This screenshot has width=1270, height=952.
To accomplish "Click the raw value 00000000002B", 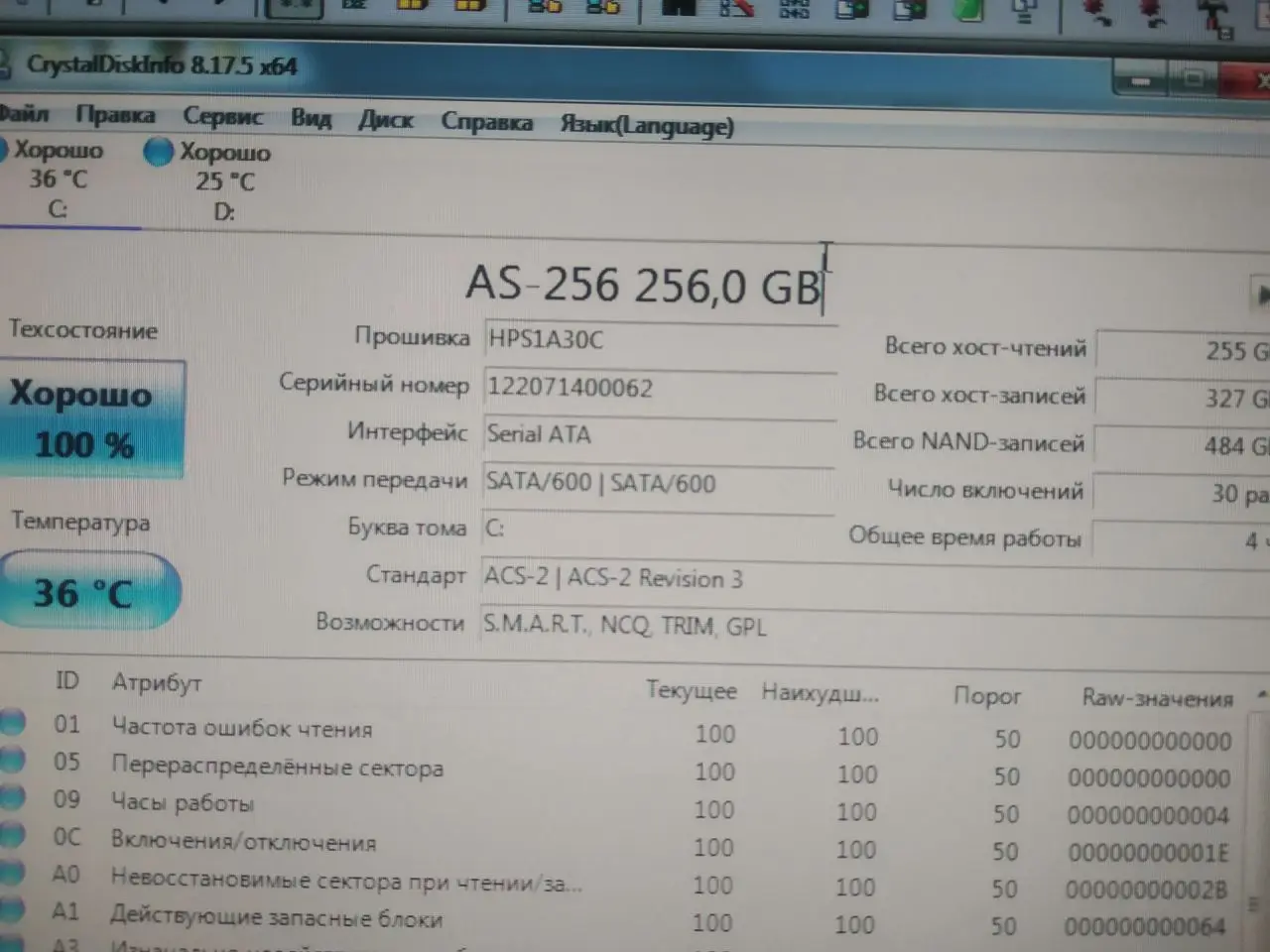I will click(x=1146, y=891).
